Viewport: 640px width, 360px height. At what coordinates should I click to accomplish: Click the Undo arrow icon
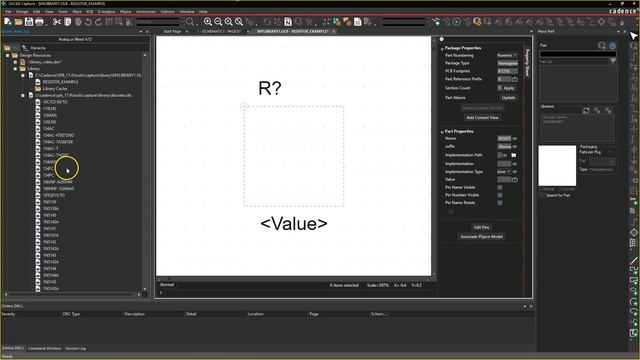click(88, 22)
